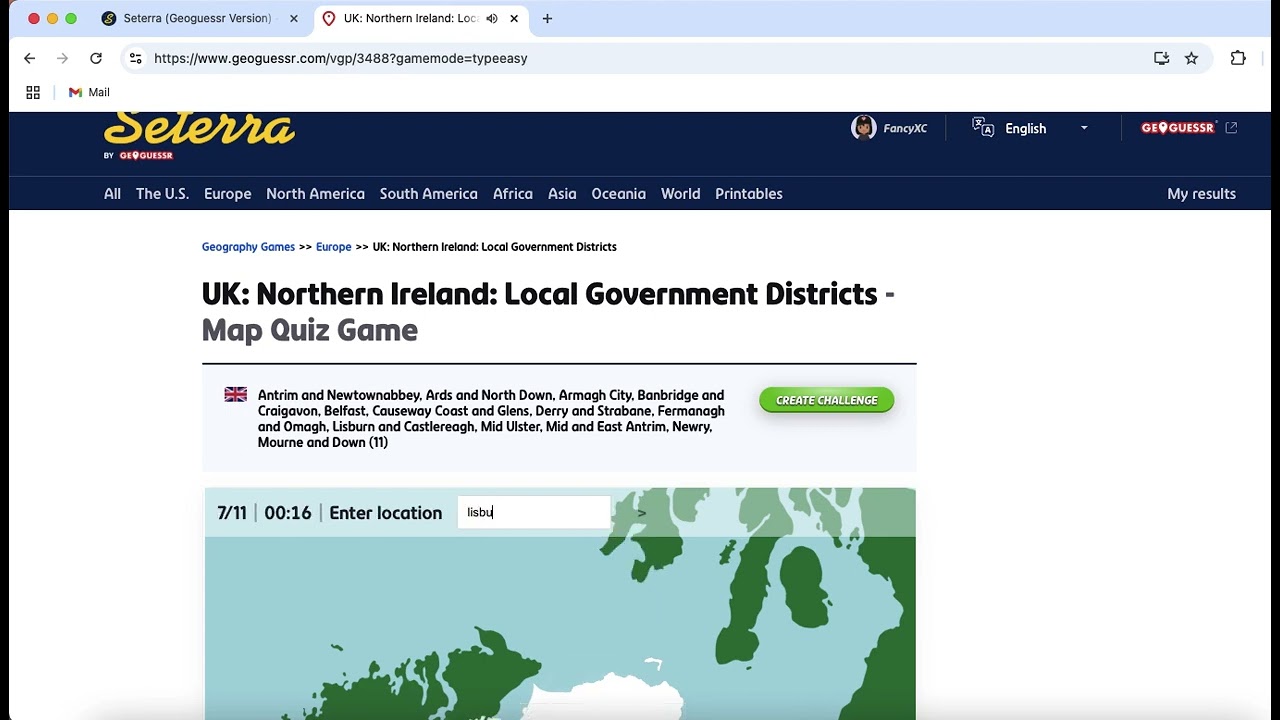1280x720 pixels.
Task: Open The U.S. menu item
Action: 162,194
